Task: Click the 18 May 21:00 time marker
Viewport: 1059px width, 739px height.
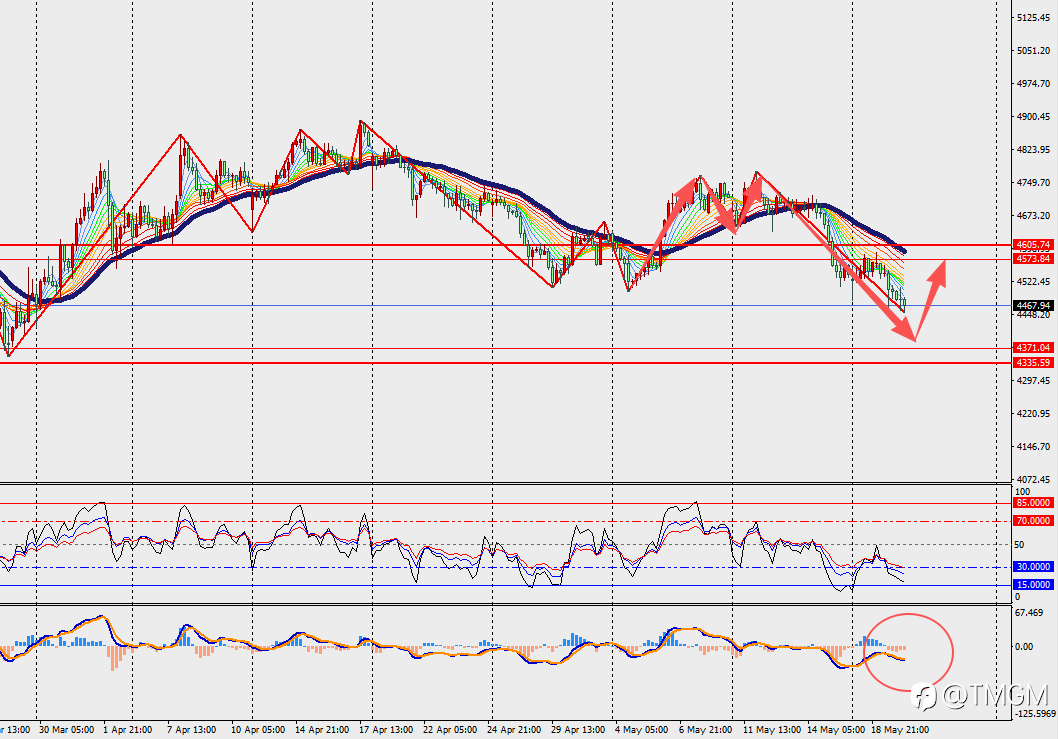Action: [900, 730]
